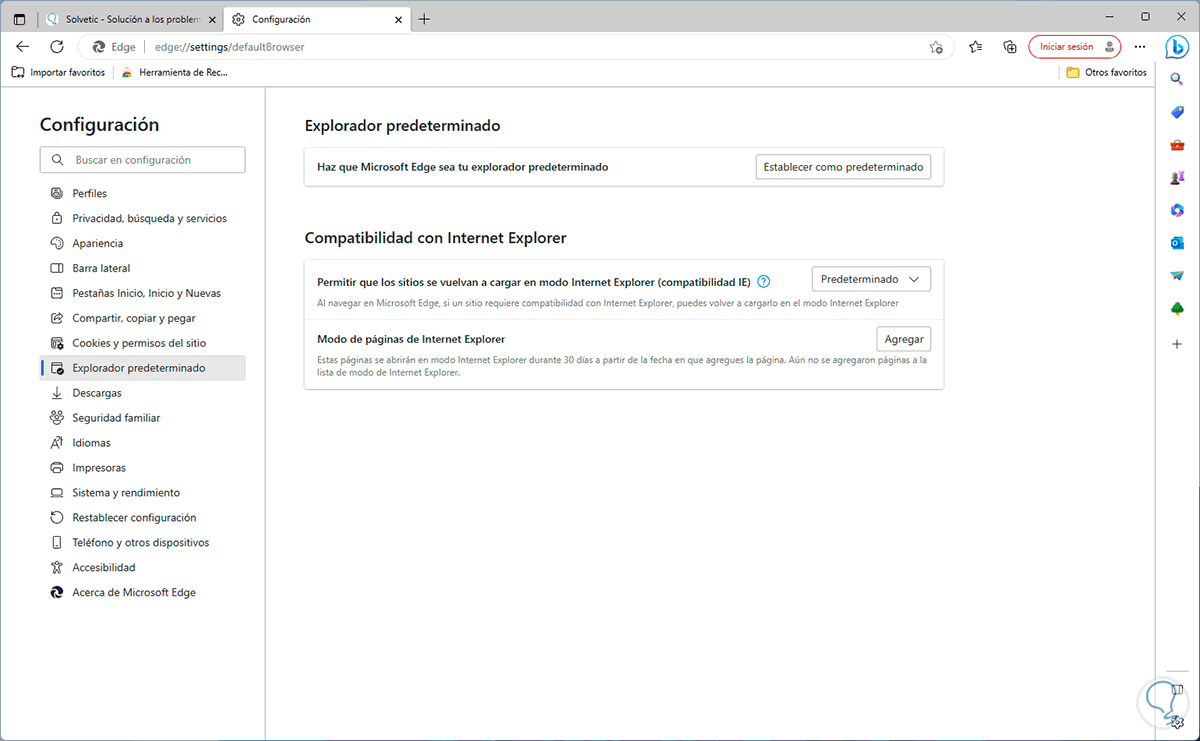Click the Iniciar sesión button
The height and width of the screenshot is (741, 1200).
(1074, 47)
